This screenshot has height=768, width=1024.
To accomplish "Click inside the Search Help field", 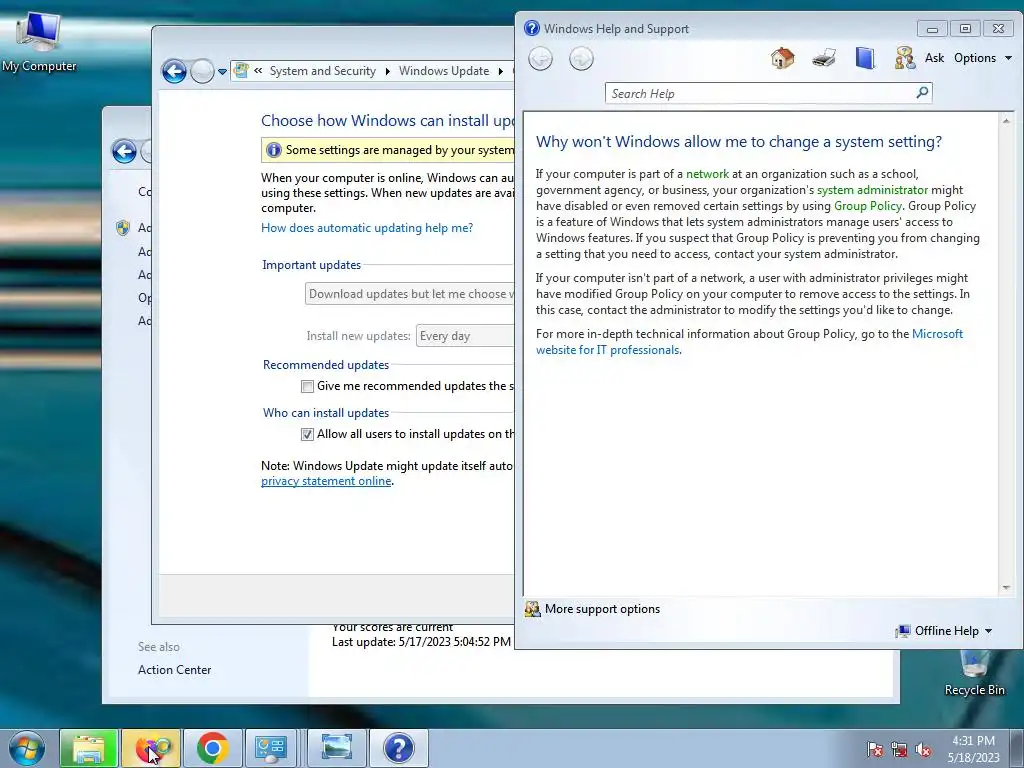I will click(761, 93).
